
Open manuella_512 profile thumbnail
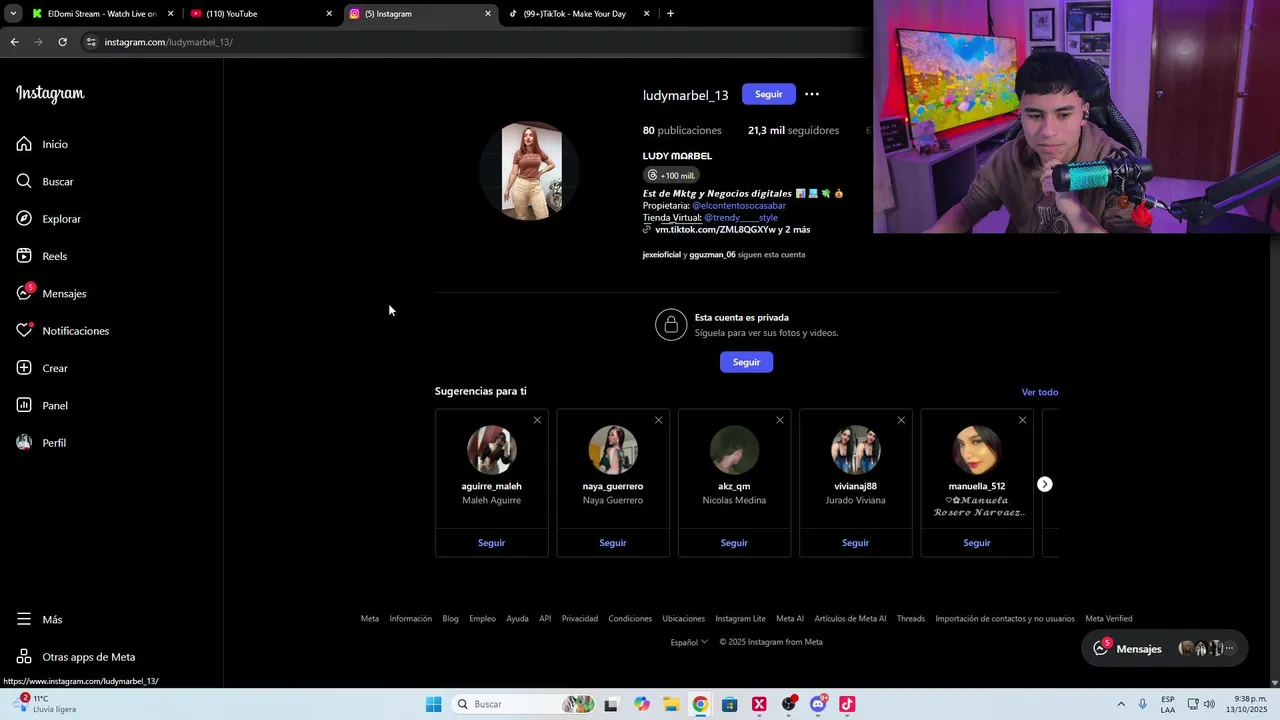pos(977,450)
